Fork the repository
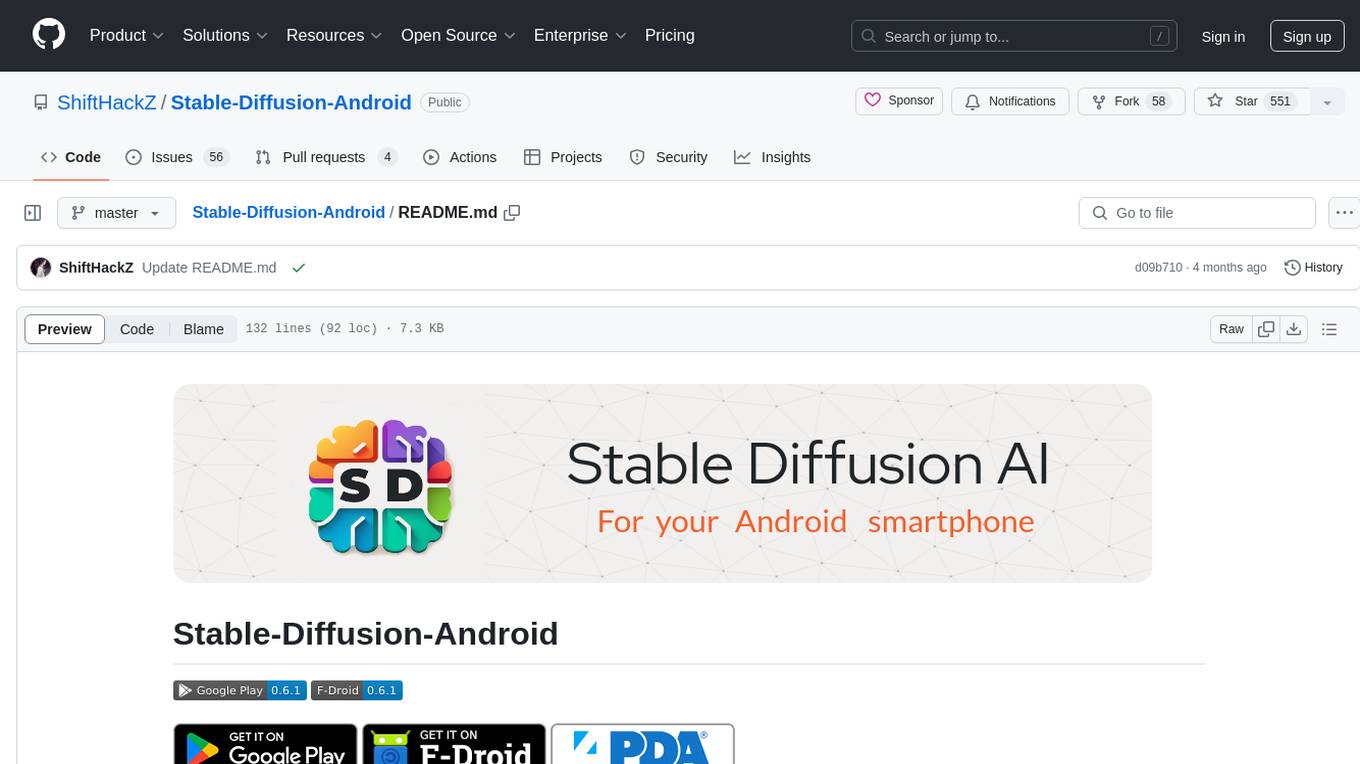 (1131, 101)
